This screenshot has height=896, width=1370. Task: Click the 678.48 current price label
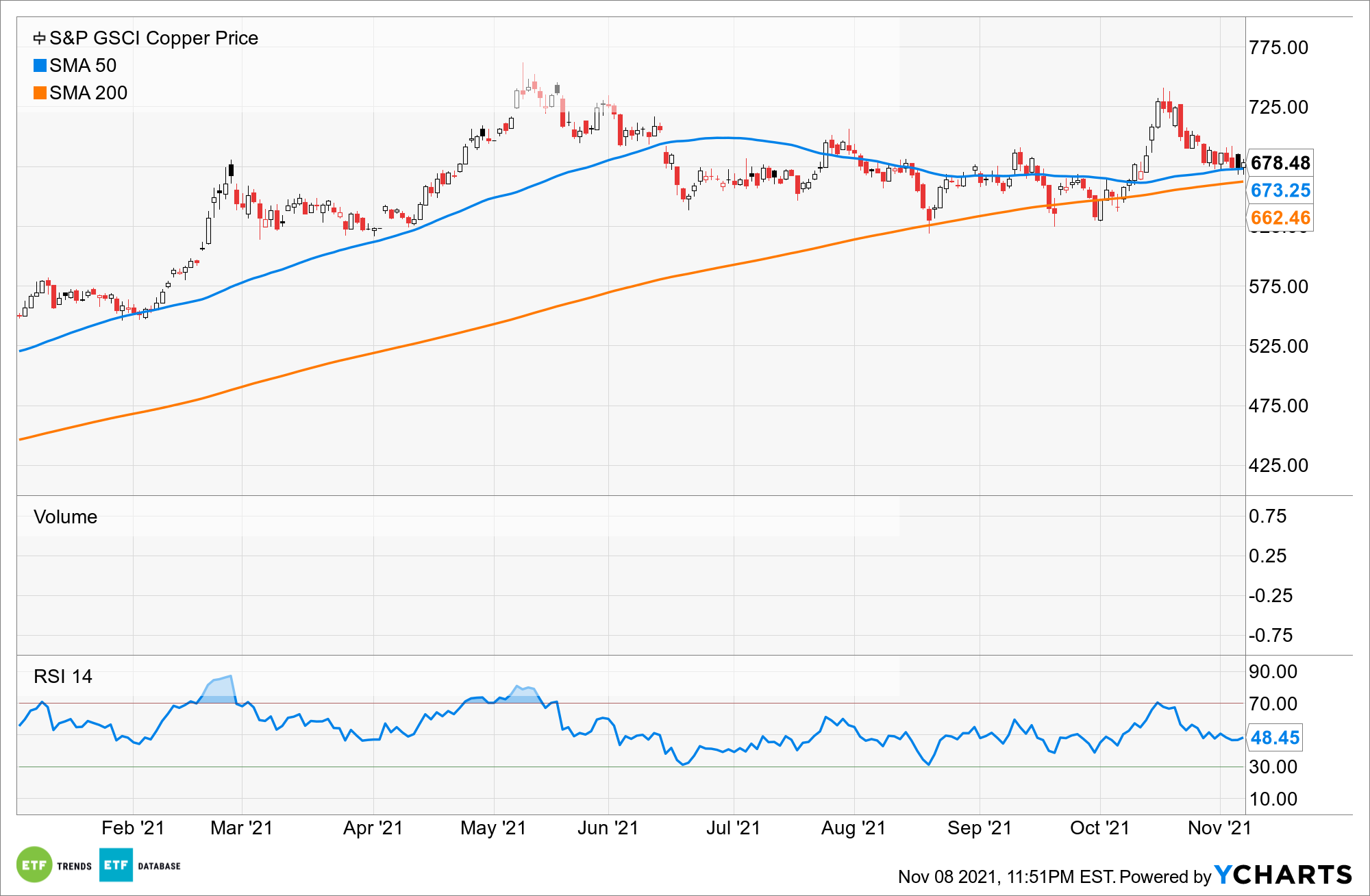(1280, 163)
